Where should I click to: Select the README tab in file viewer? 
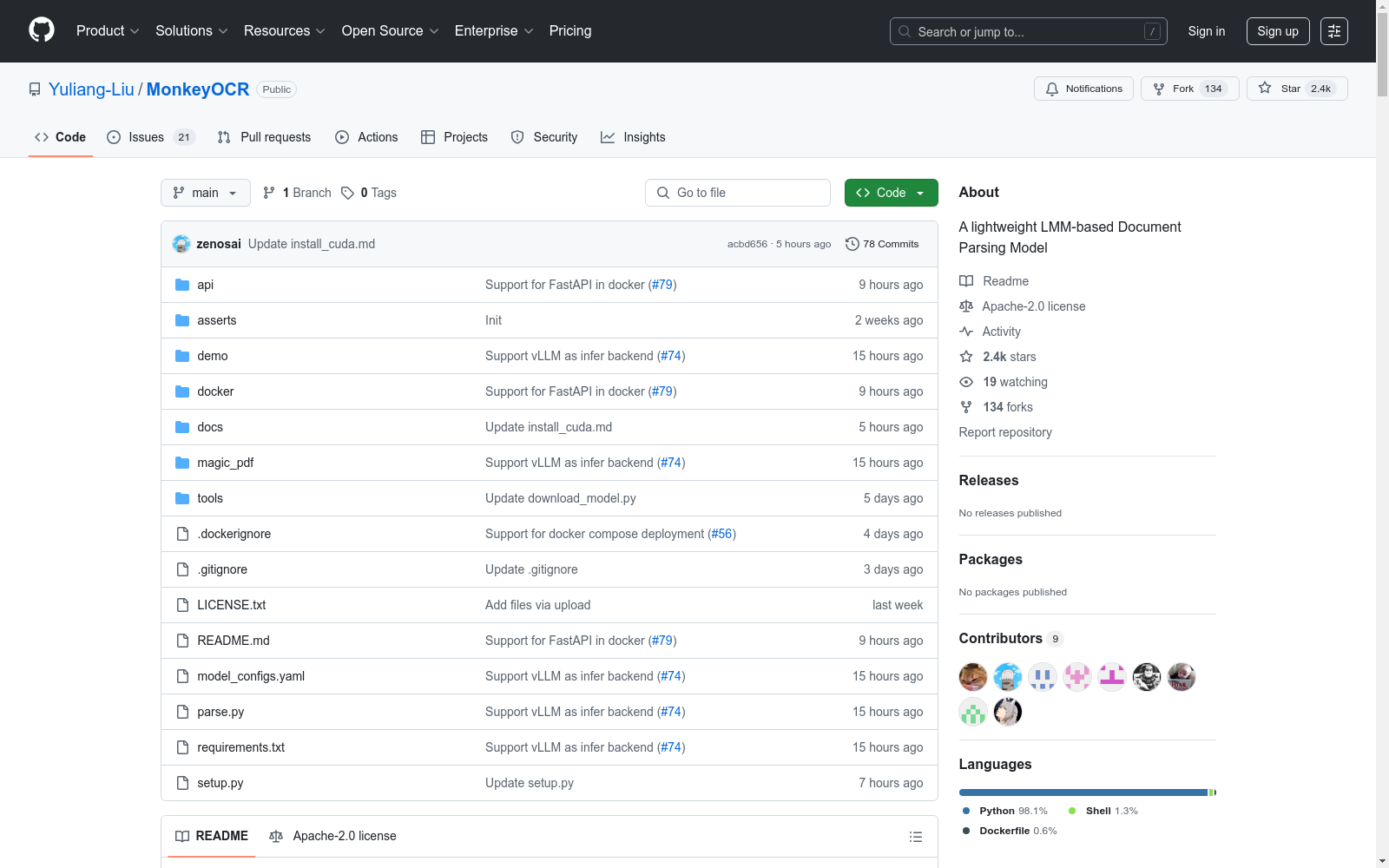pyautogui.click(x=212, y=836)
